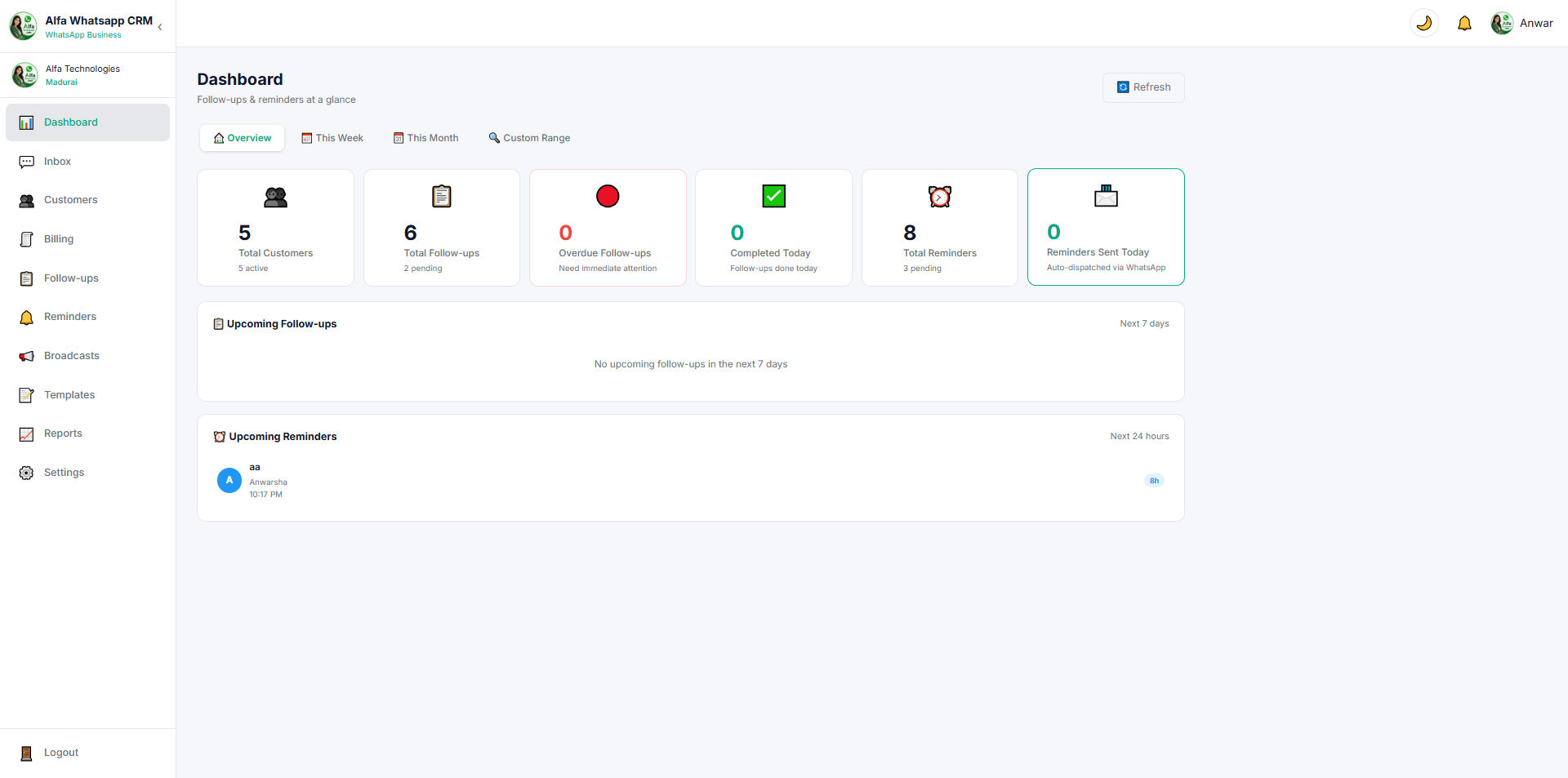Go to Customers in the sidebar
The image size is (1568, 778).
point(87,200)
